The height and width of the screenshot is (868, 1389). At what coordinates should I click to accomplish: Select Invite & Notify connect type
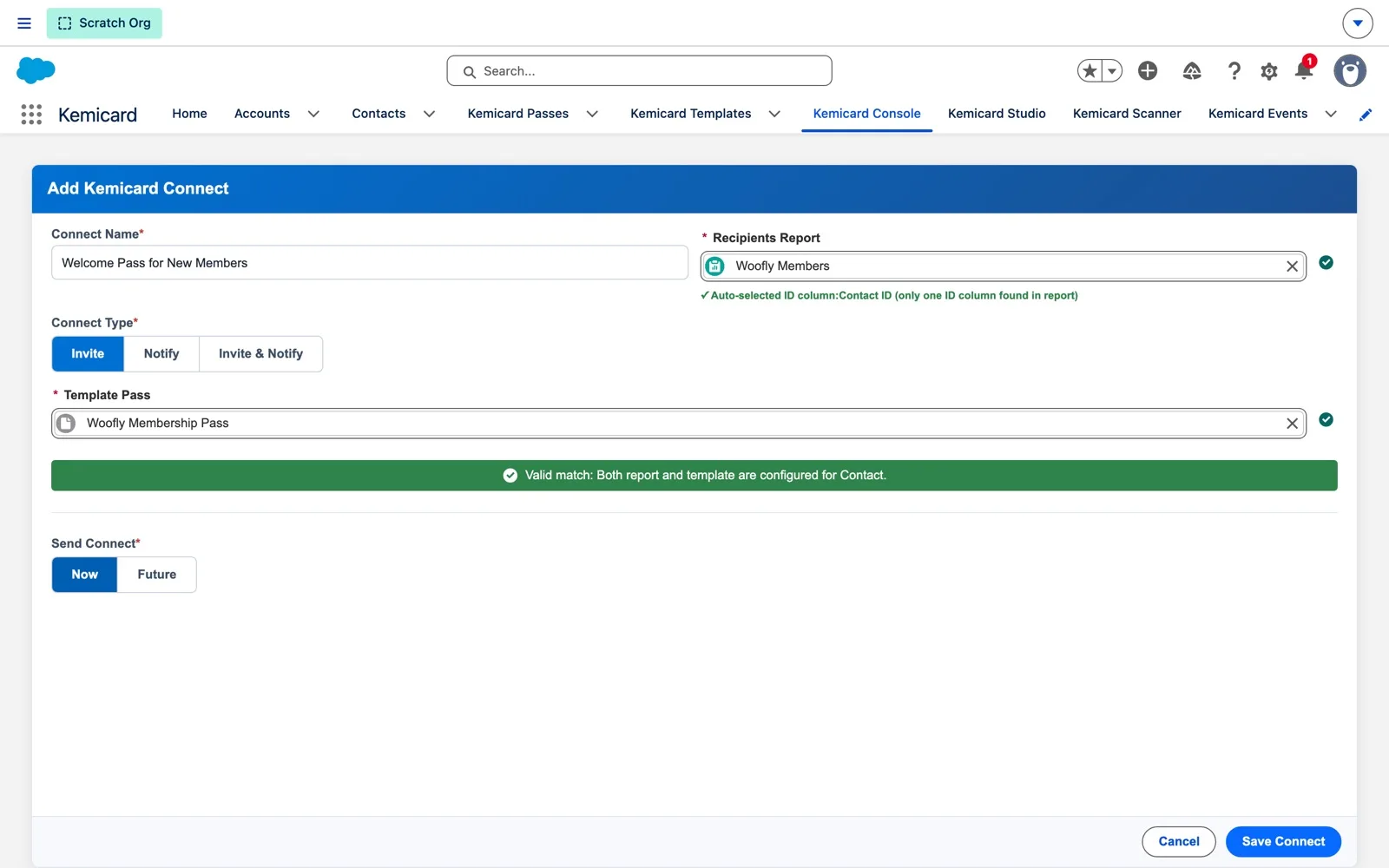pyautogui.click(x=260, y=354)
